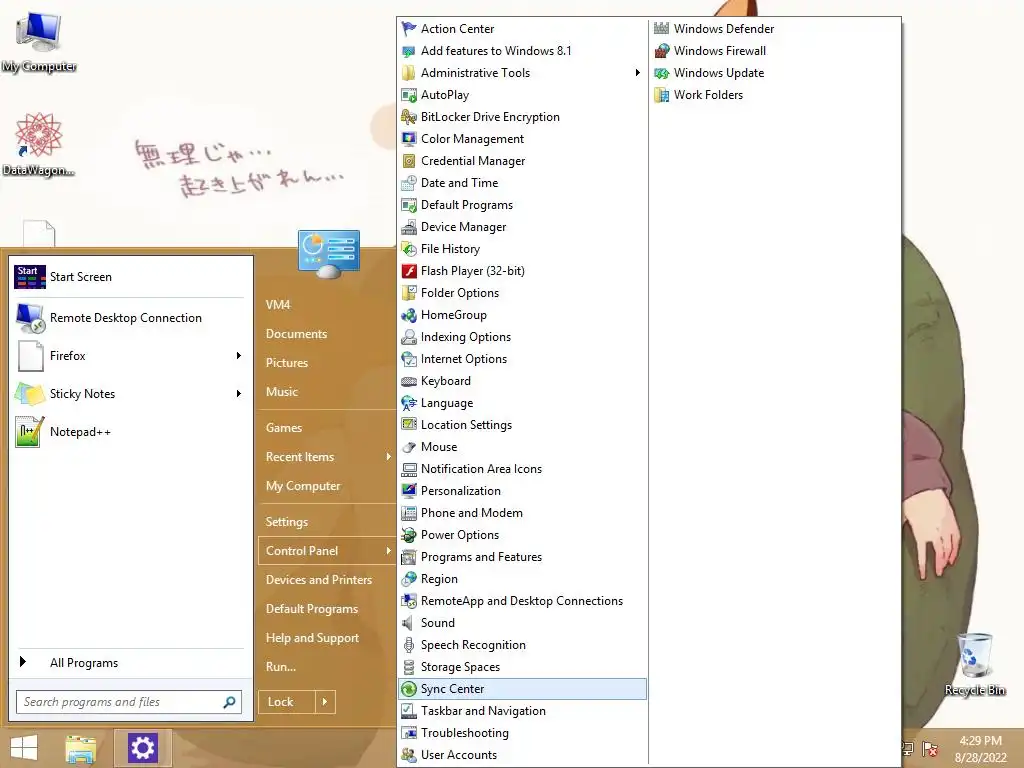
Task: Open the VM4 user folder link
Action: tap(278, 304)
